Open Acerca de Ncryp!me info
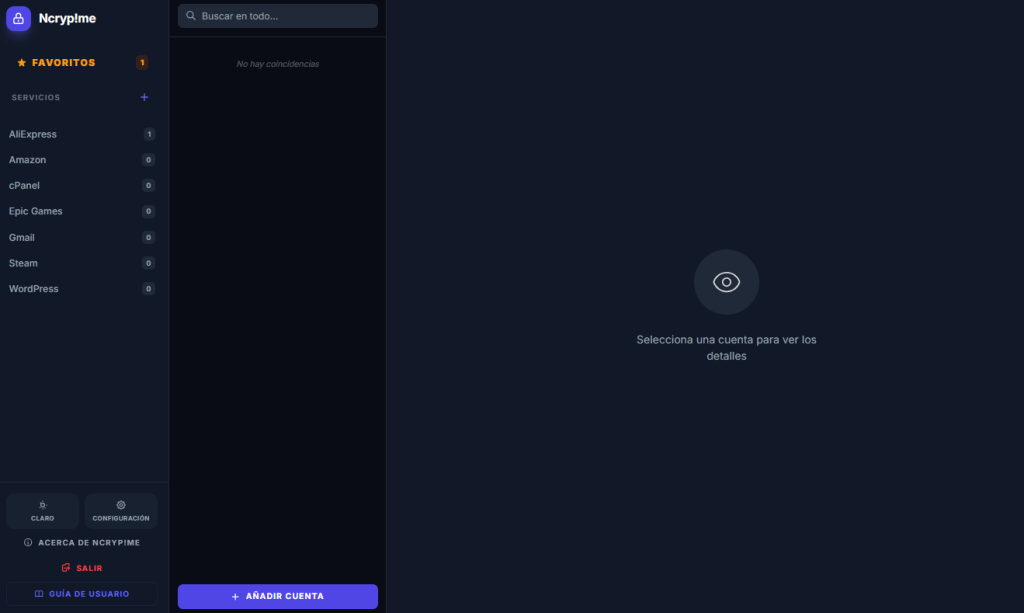The image size is (1024, 613). coord(82,542)
